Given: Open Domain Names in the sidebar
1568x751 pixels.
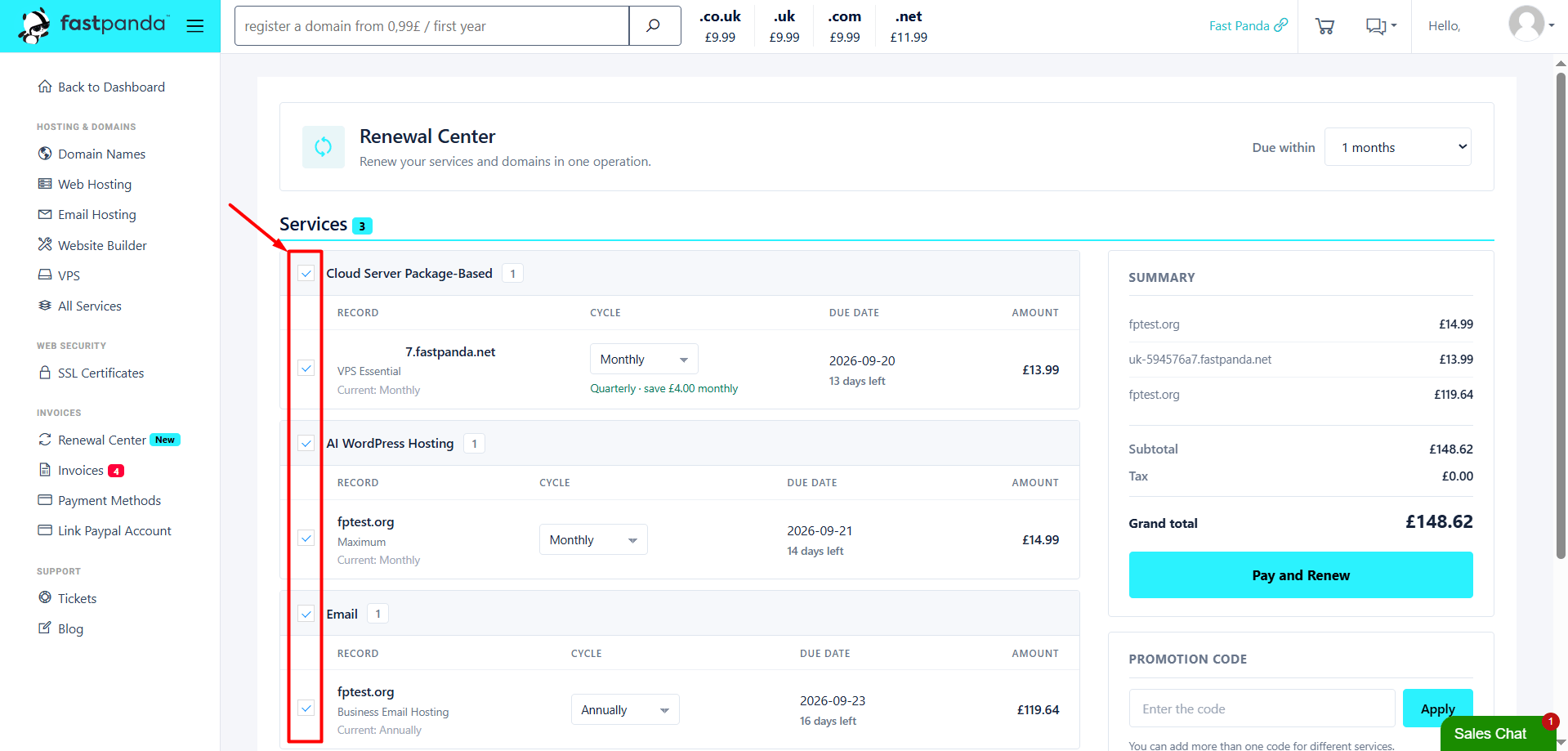Looking at the screenshot, I should tap(101, 154).
